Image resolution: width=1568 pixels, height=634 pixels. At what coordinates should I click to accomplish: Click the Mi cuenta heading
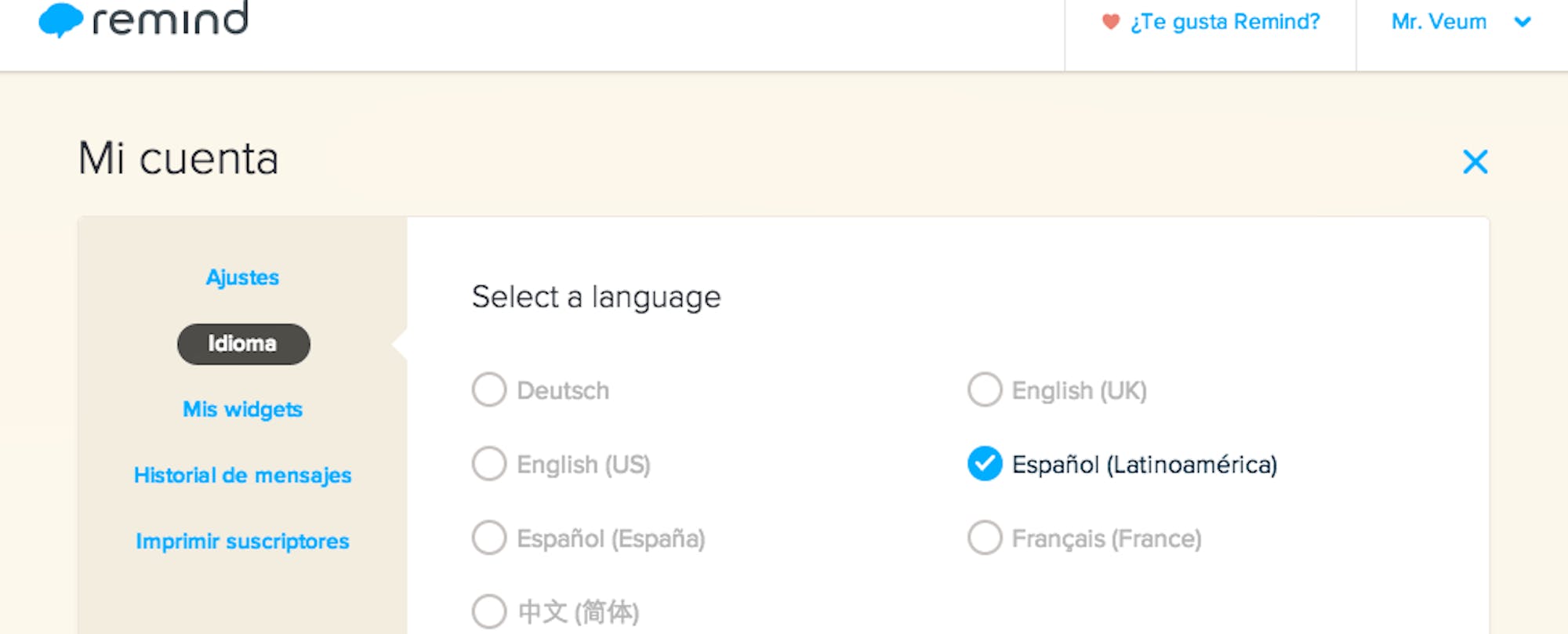point(179,158)
